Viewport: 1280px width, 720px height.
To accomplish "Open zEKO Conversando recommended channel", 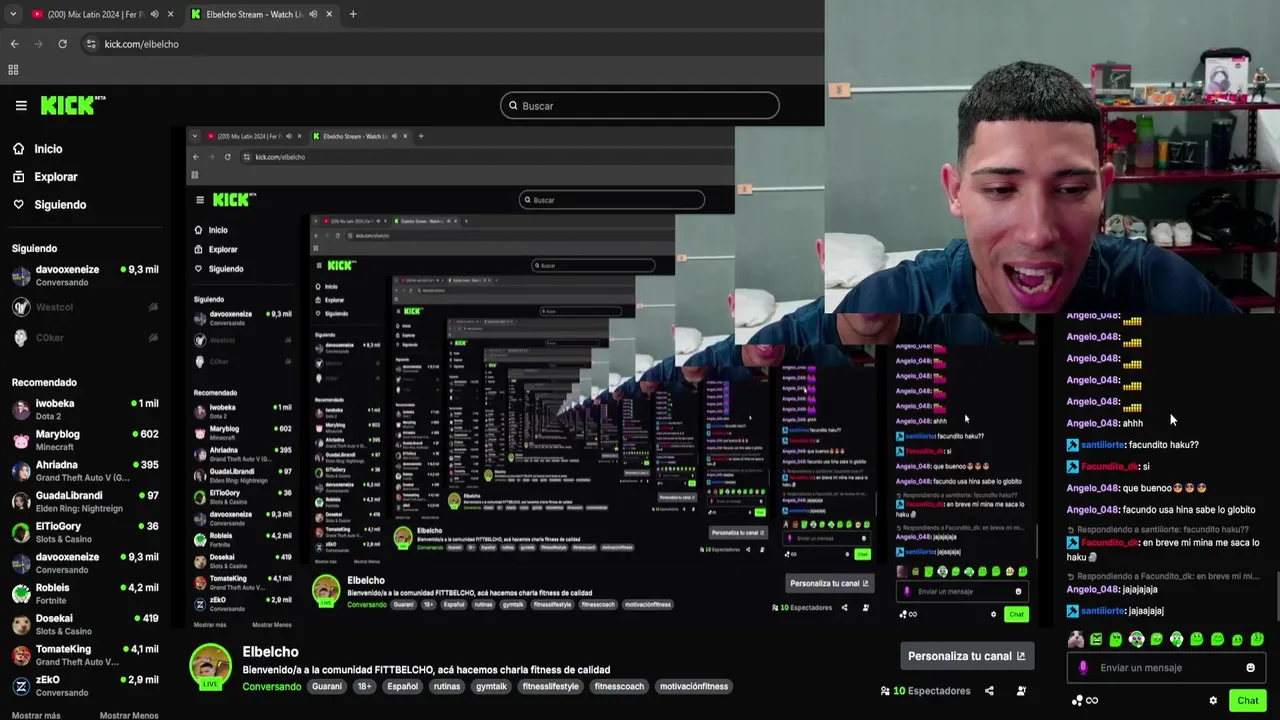I will point(85,686).
